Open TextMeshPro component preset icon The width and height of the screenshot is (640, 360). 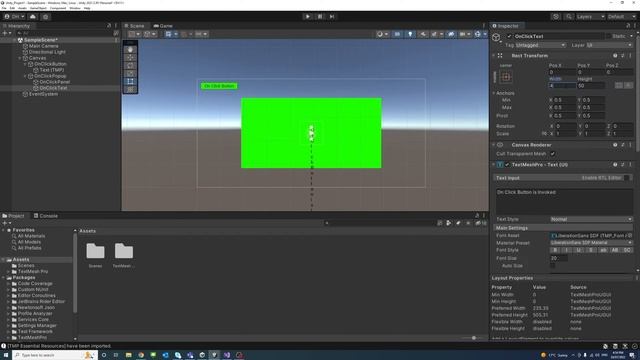click(x=622, y=165)
